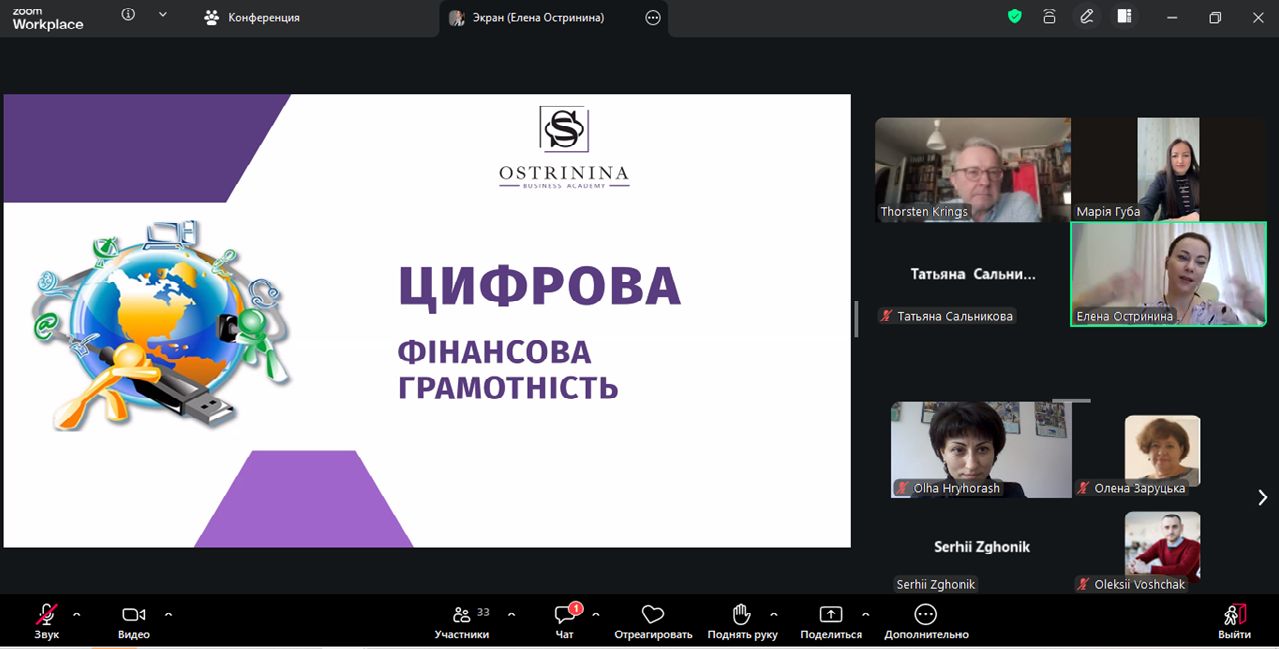The height and width of the screenshot is (649, 1279).
Task: Open the Участники participants panel
Action: pos(461,620)
